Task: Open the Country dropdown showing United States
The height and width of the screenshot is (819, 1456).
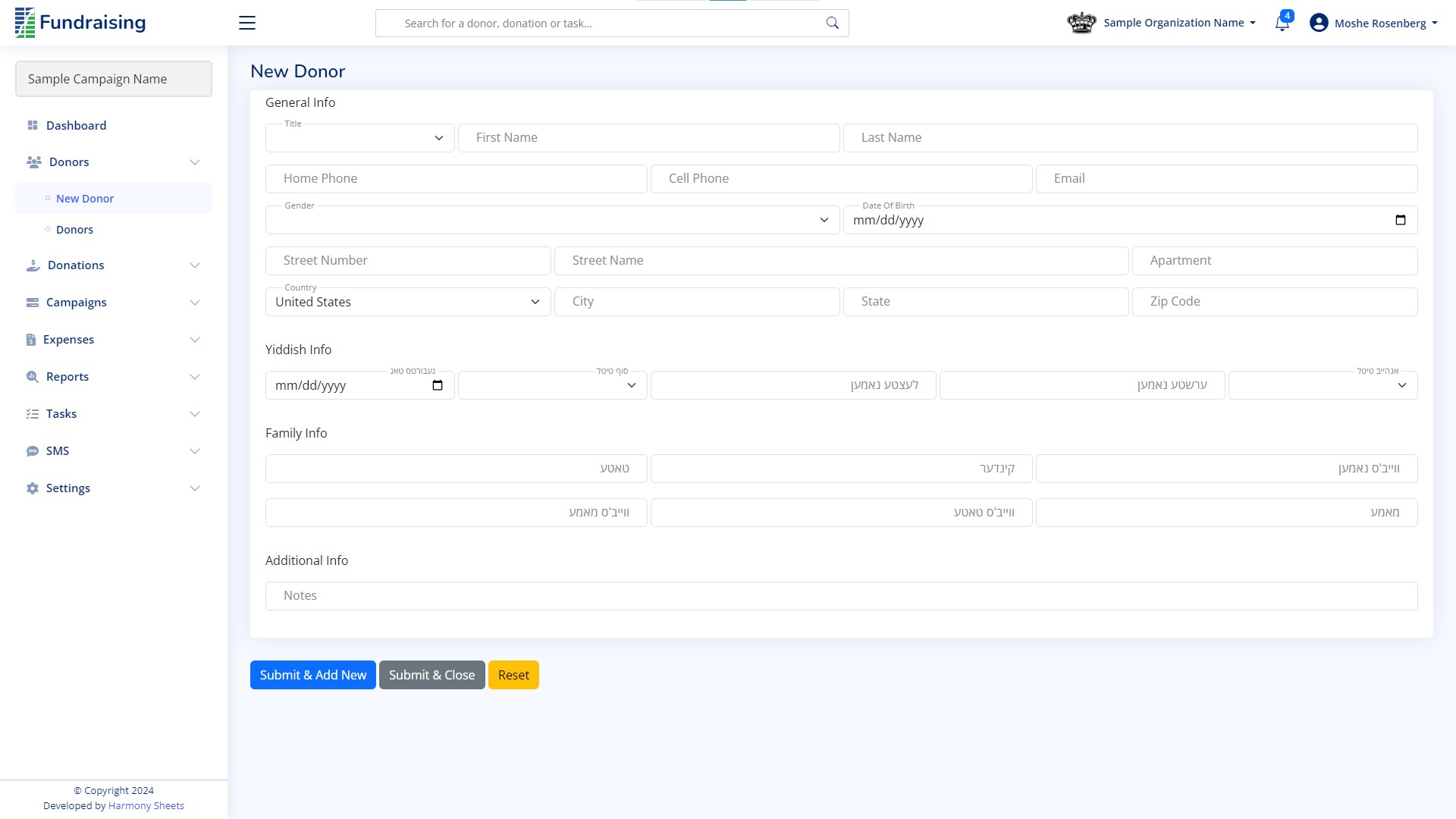Action: pyautogui.click(x=408, y=302)
